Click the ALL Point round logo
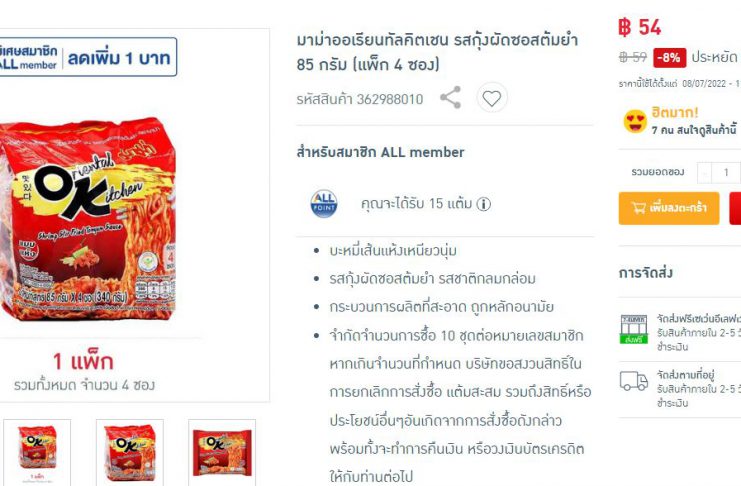Screen dimensions: 741x486 coord(324,204)
